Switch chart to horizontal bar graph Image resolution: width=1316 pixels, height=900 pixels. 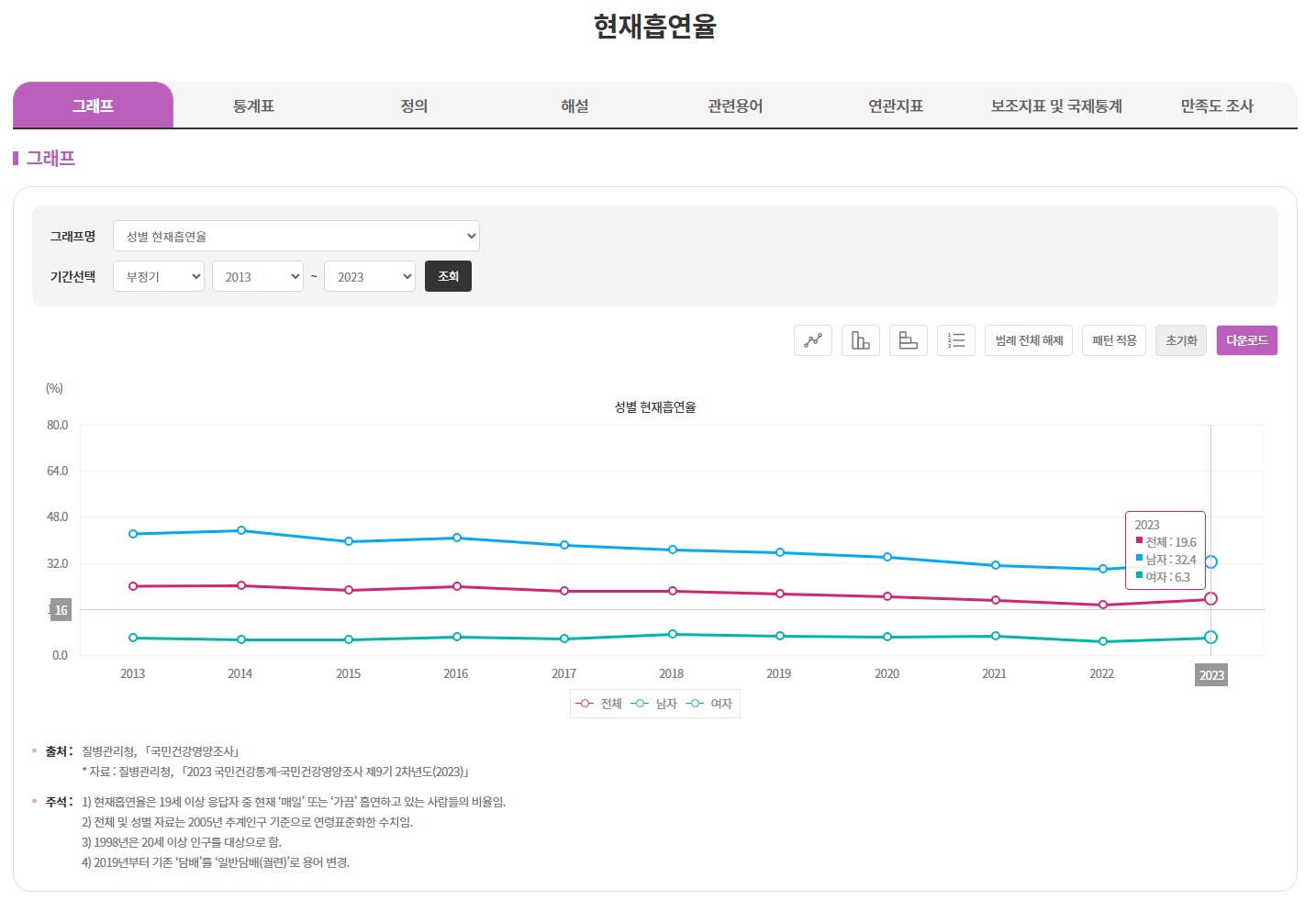pyautogui.click(x=908, y=340)
